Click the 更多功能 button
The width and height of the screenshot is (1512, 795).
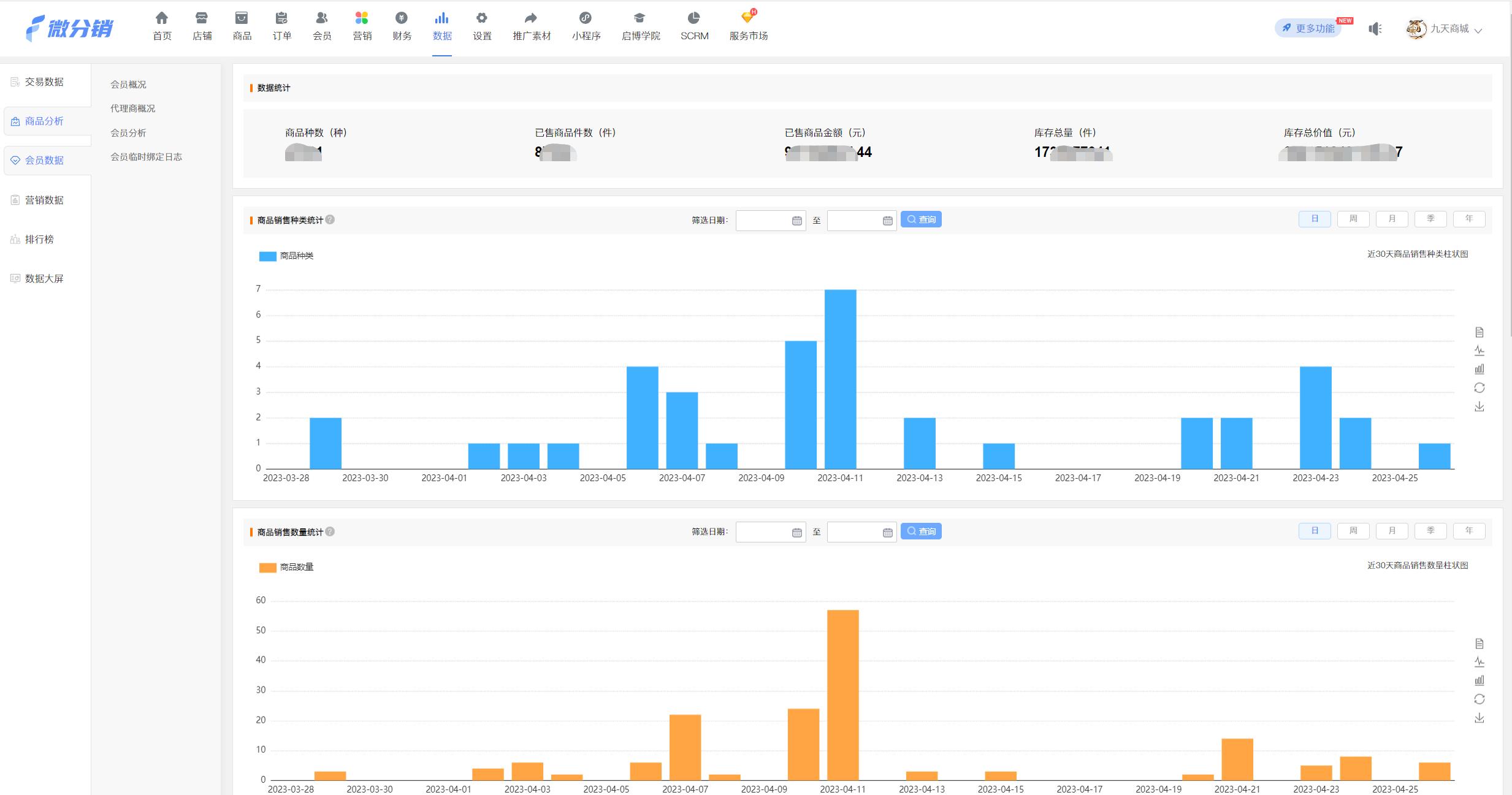1308,28
